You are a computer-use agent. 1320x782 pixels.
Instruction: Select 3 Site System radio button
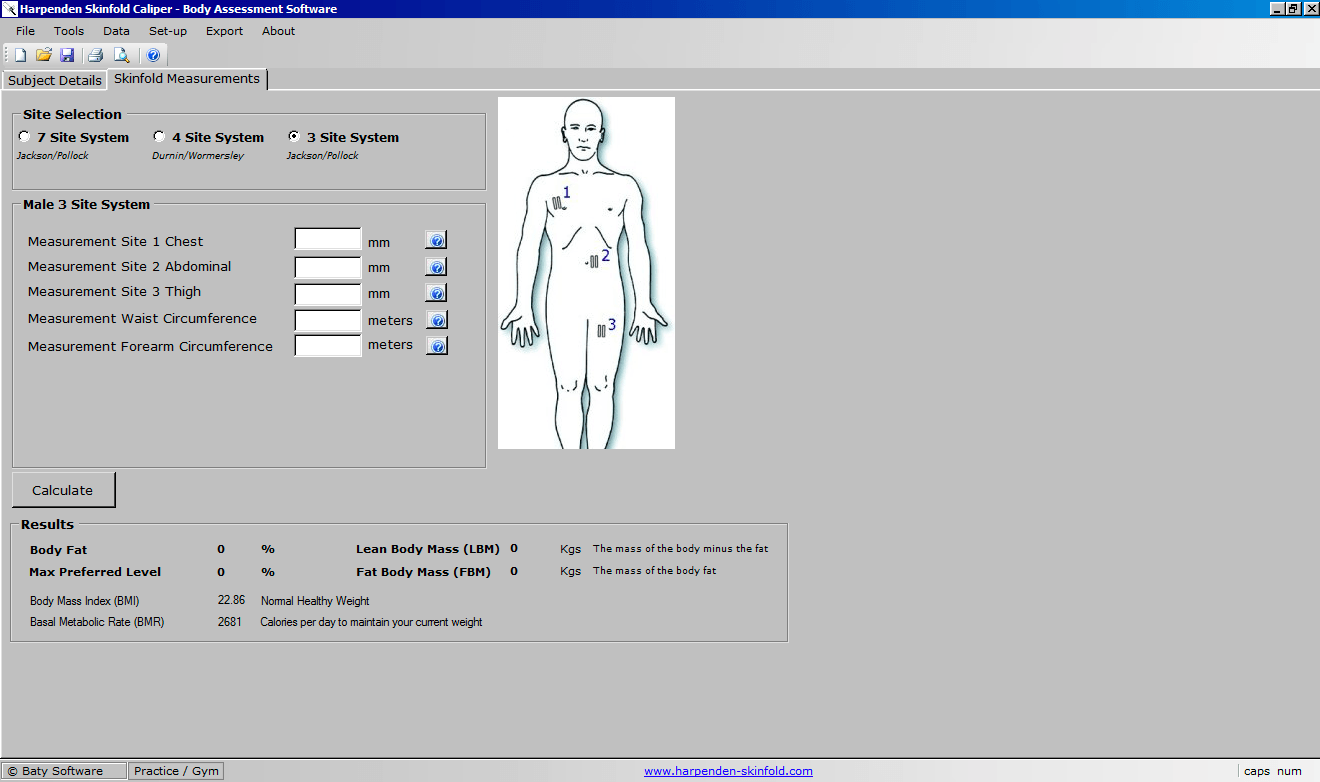tap(294, 136)
